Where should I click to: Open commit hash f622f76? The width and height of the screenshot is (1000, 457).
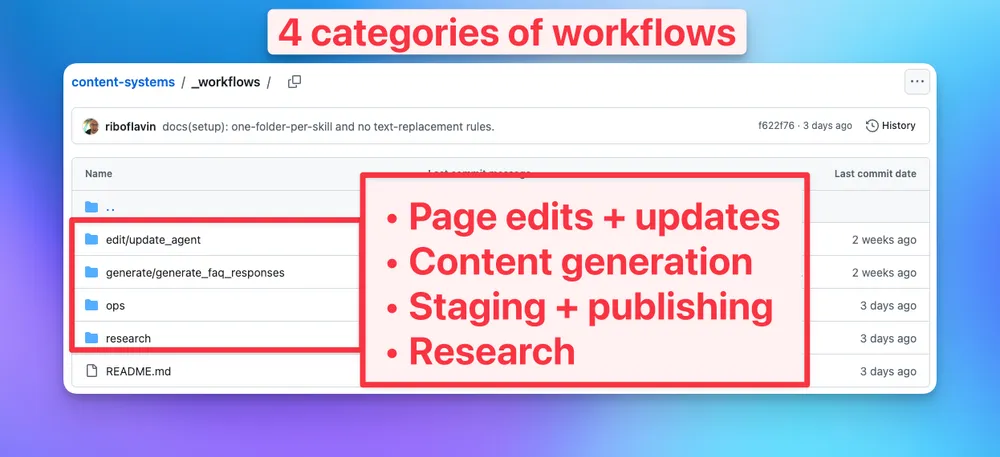pyautogui.click(x=776, y=126)
